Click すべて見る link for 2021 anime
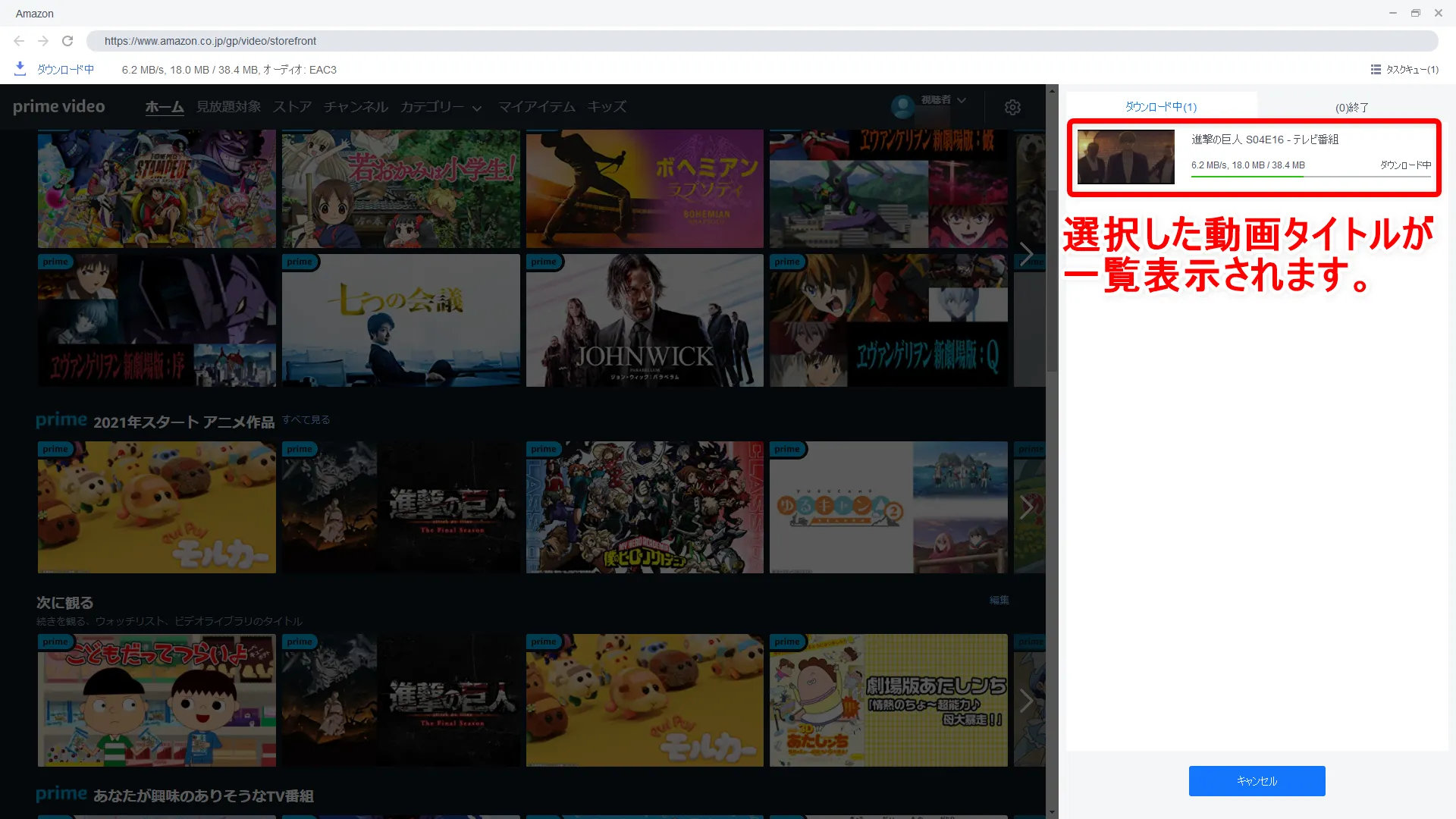The height and width of the screenshot is (819, 1456). [x=306, y=420]
